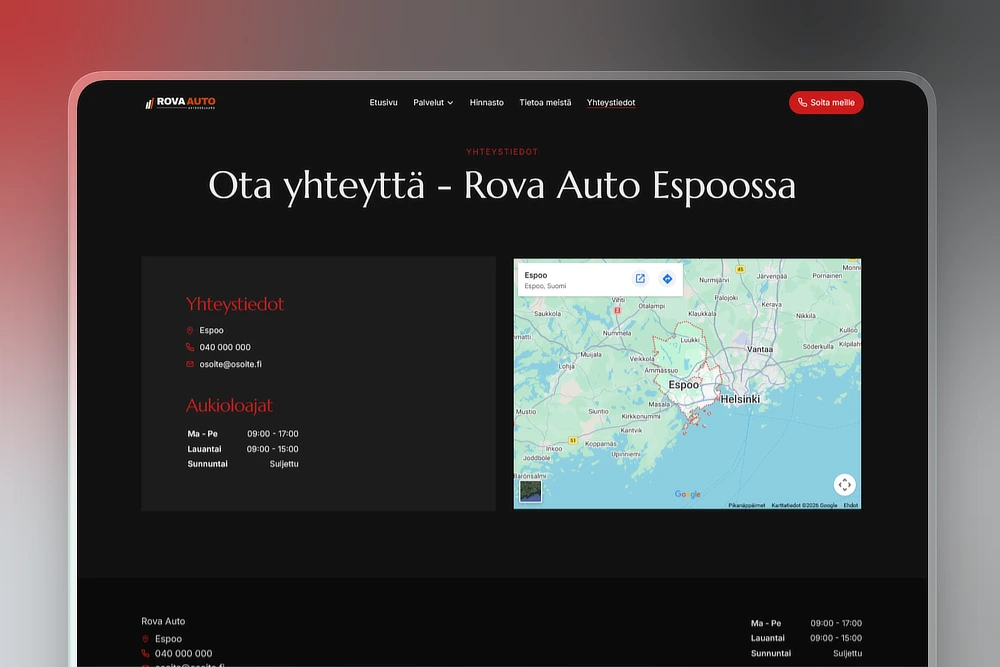1000x667 pixels.
Task: Click the Sunnuntai row in the Aukioloajat card
Action: [x=242, y=464]
